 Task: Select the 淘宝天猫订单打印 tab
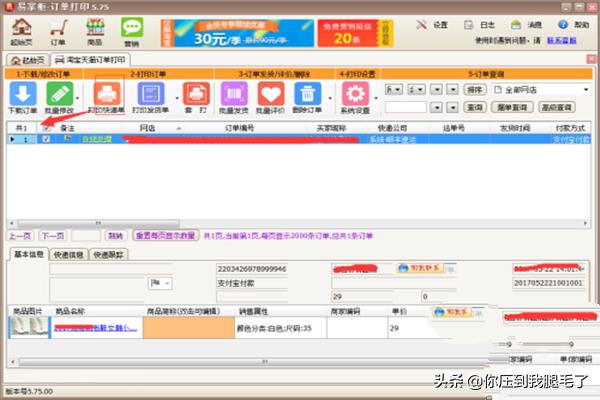tap(90, 60)
